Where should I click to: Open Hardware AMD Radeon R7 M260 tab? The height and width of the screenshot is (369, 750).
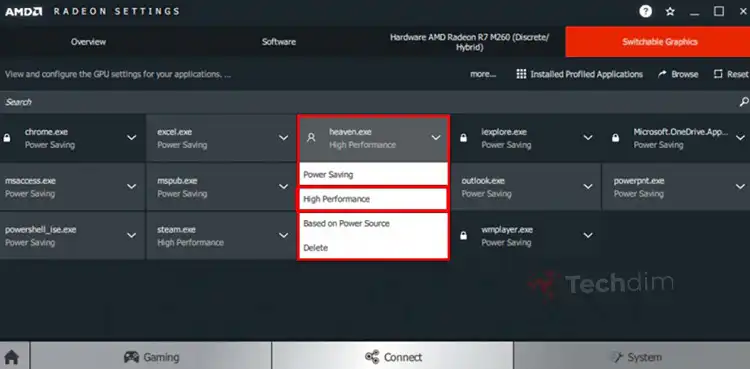point(470,42)
